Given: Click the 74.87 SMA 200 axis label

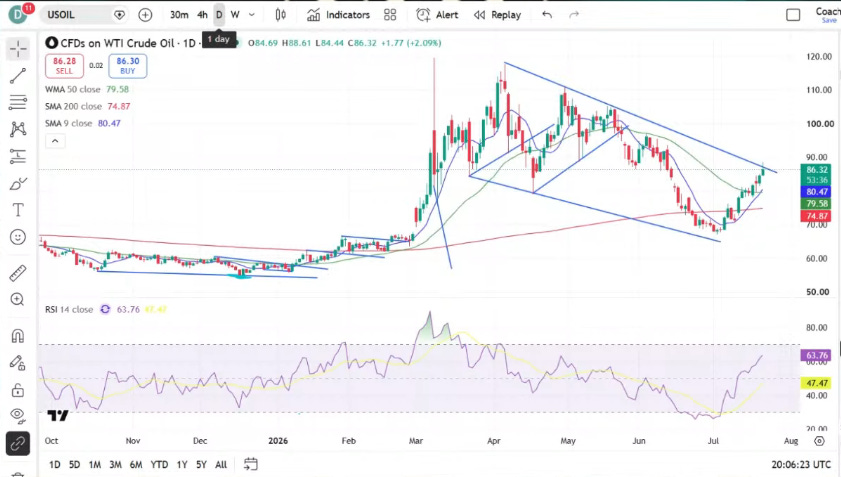Looking at the screenshot, I should coord(816,216).
